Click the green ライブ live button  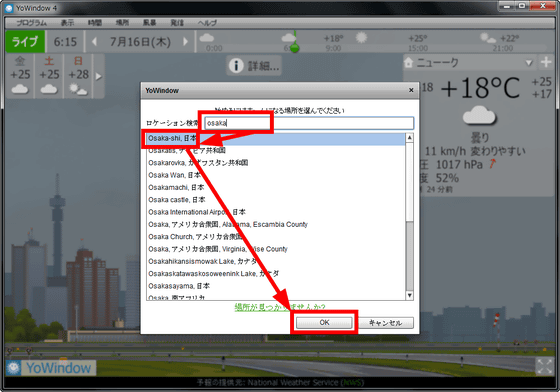point(25,42)
